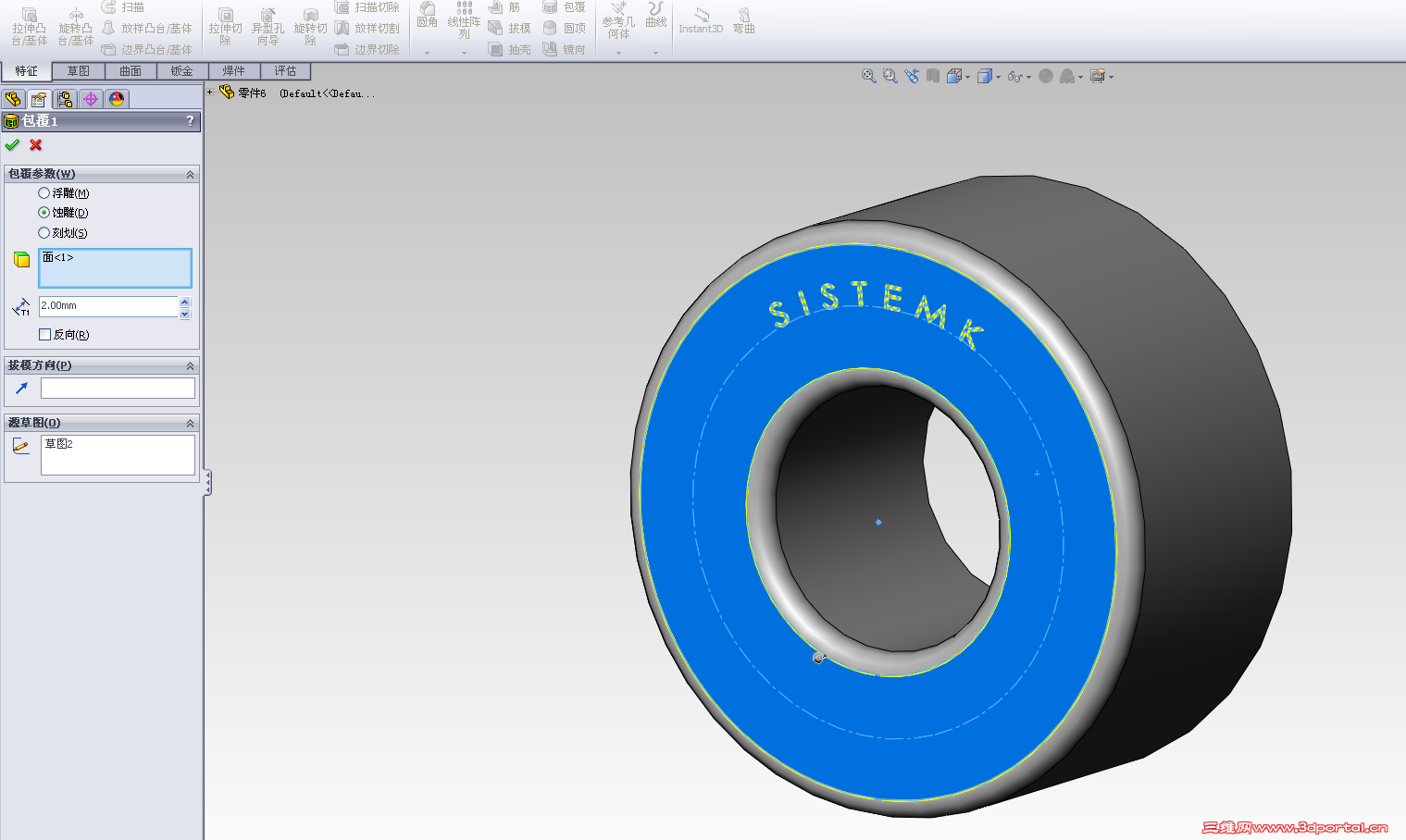The width and height of the screenshot is (1406, 840).
Task: Enable the 反向(R) reverse direction checkbox
Action: click(x=44, y=335)
